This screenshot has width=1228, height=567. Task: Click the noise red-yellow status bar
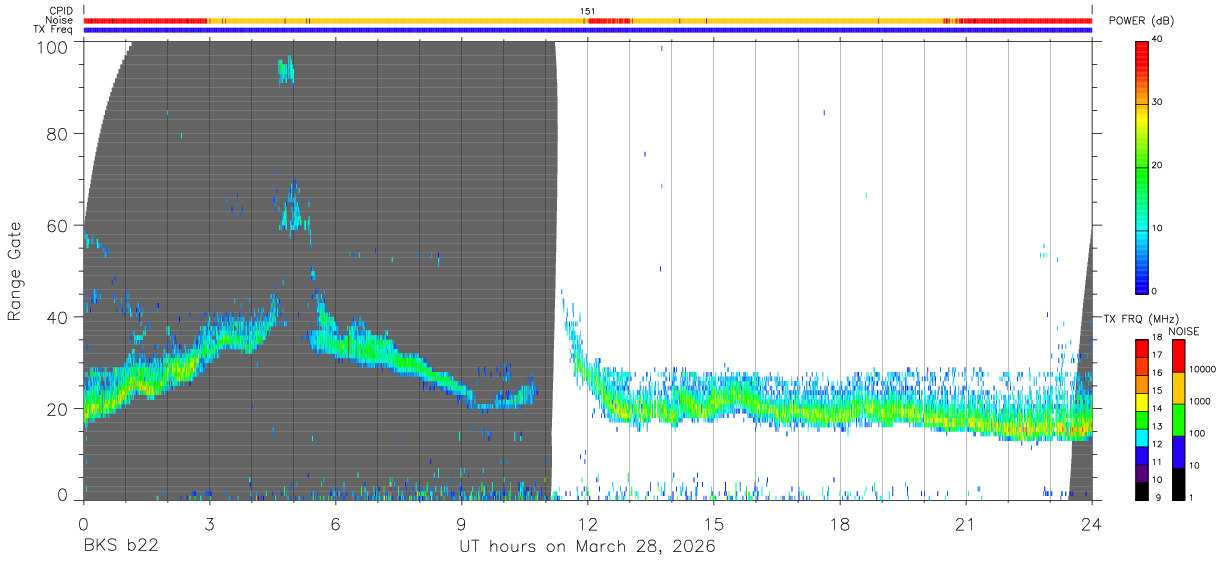coord(588,20)
